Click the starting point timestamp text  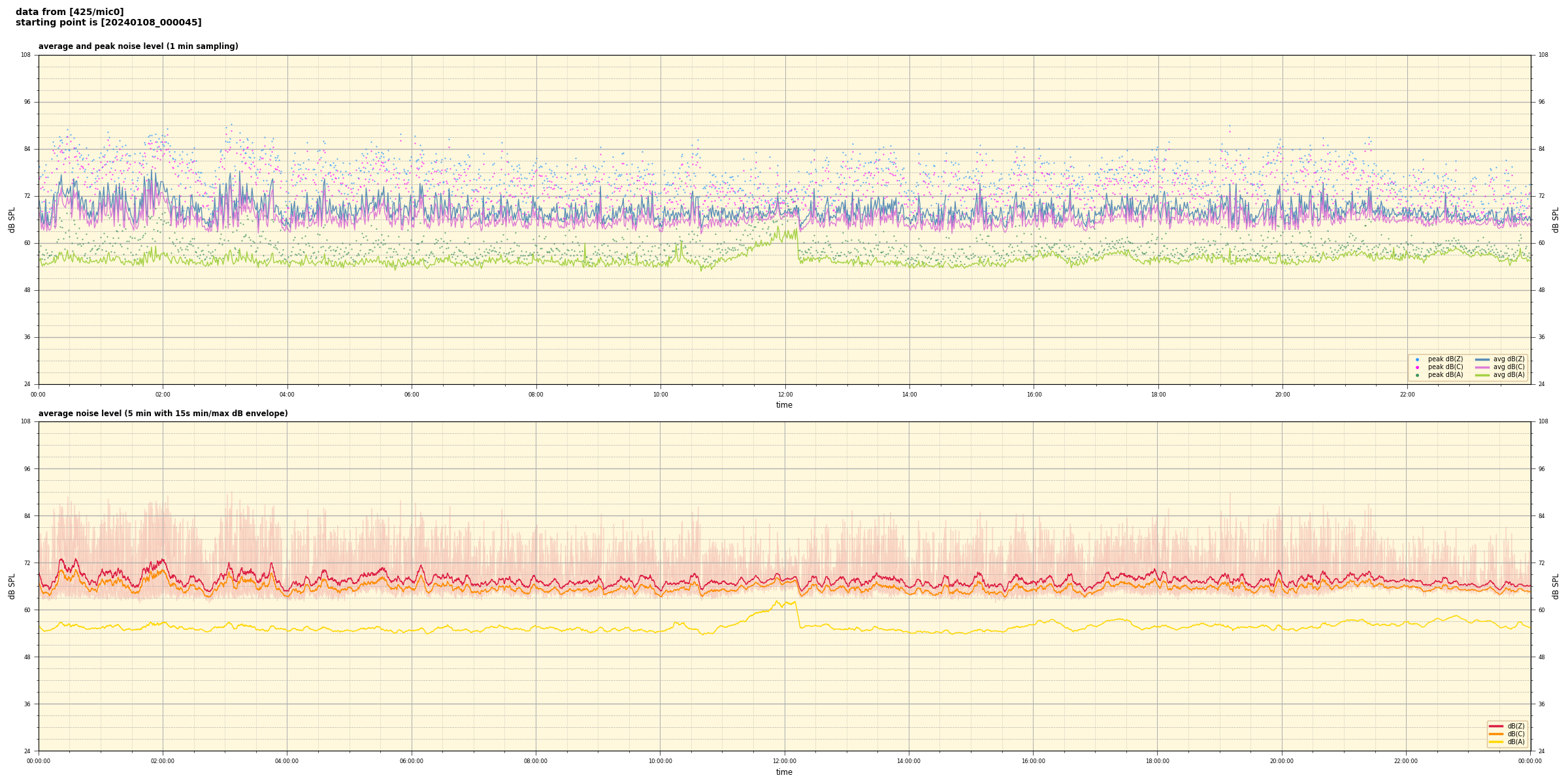(108, 23)
